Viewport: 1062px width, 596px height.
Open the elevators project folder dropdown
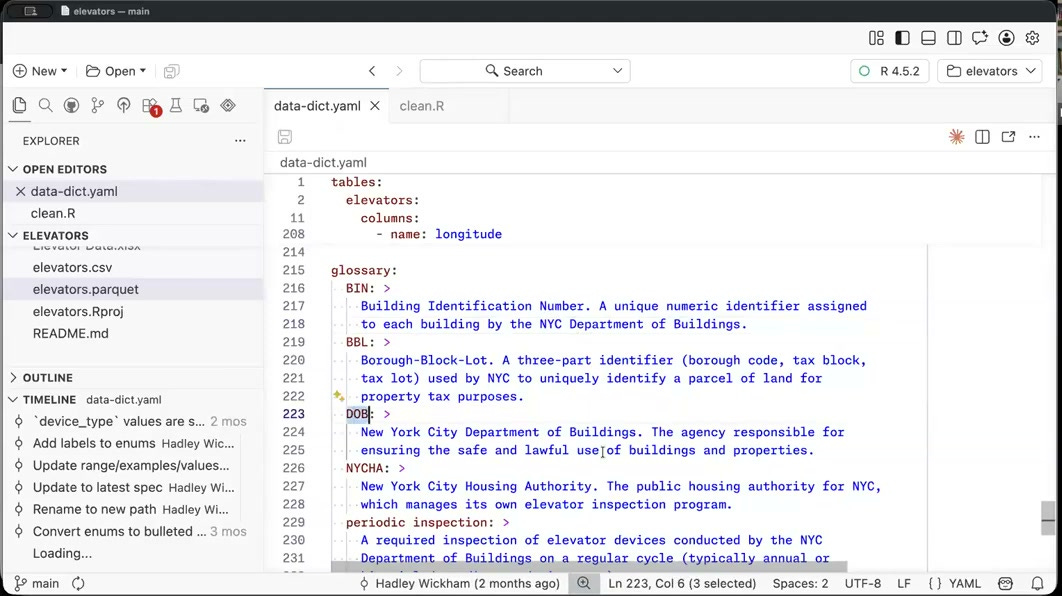[x=990, y=71]
